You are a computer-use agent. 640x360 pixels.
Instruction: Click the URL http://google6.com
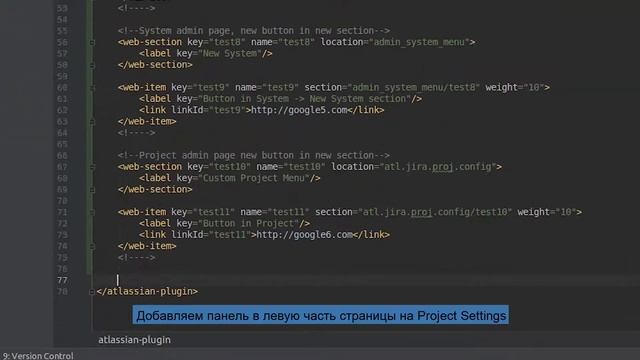click(x=304, y=235)
